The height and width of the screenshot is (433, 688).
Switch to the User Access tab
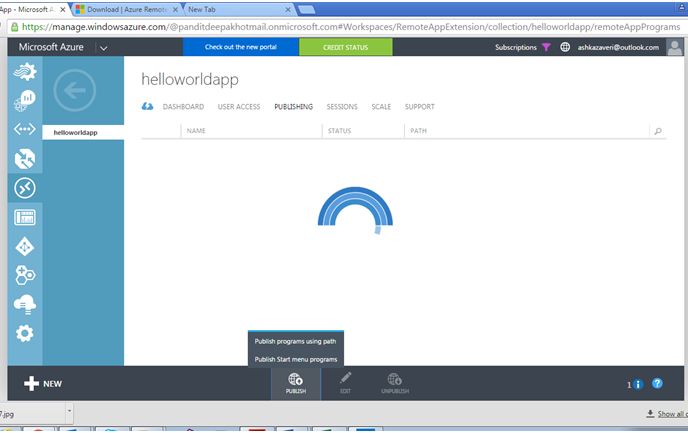tap(239, 107)
